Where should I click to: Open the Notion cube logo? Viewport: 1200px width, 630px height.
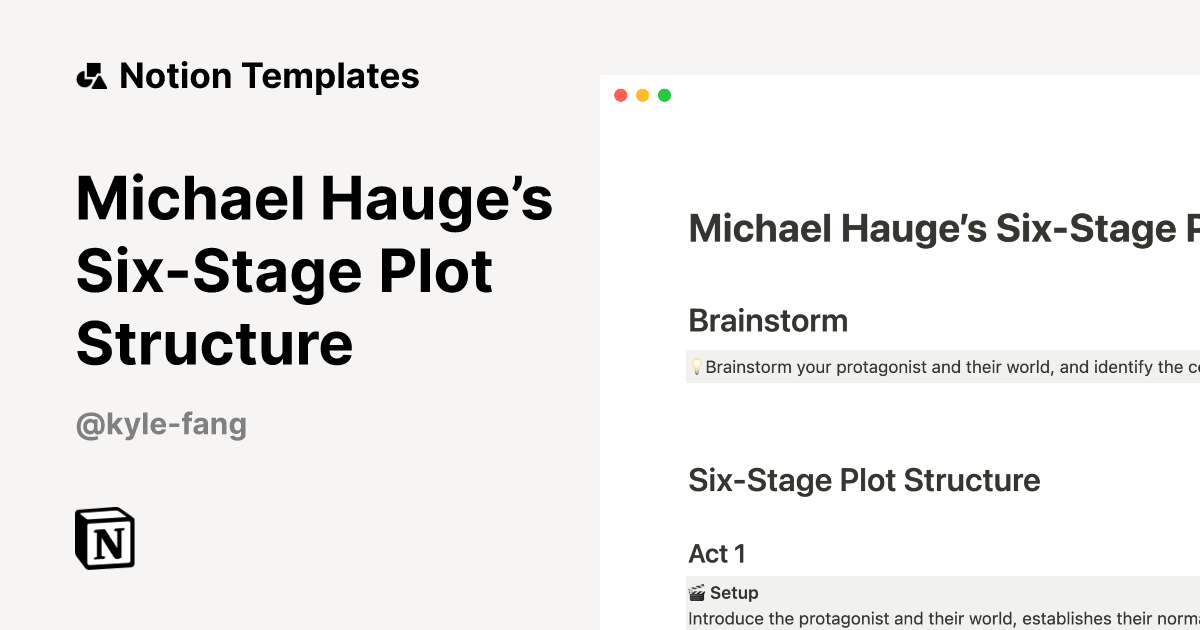click(105, 538)
